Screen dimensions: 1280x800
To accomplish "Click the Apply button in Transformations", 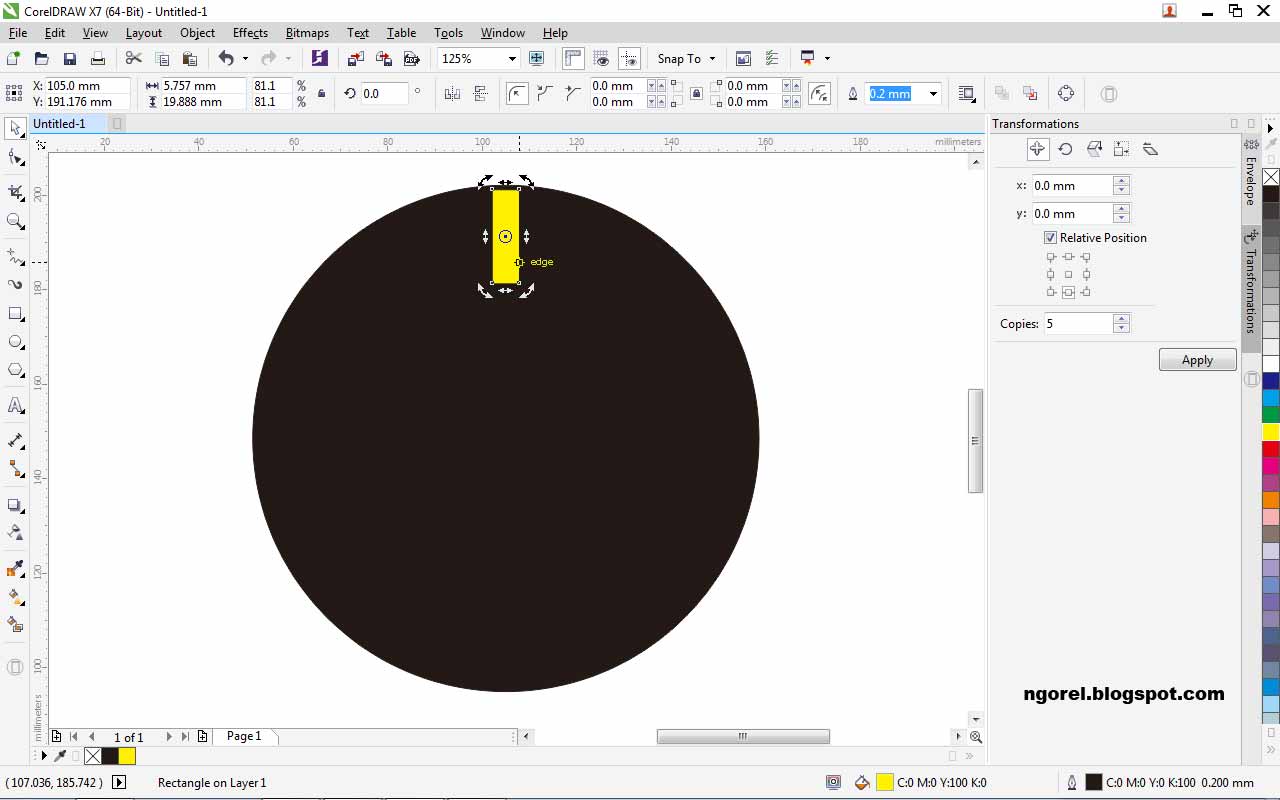I will [1197, 359].
